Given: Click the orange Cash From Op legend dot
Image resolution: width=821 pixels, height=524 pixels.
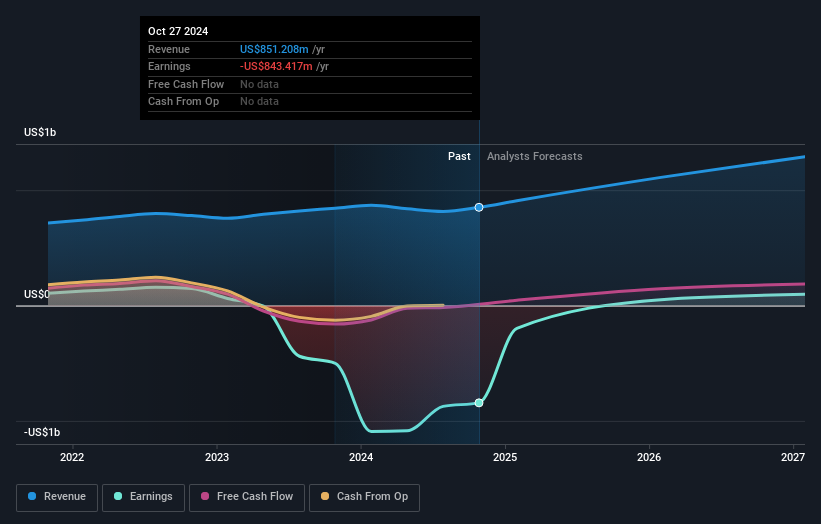Looking at the screenshot, I should [x=325, y=496].
